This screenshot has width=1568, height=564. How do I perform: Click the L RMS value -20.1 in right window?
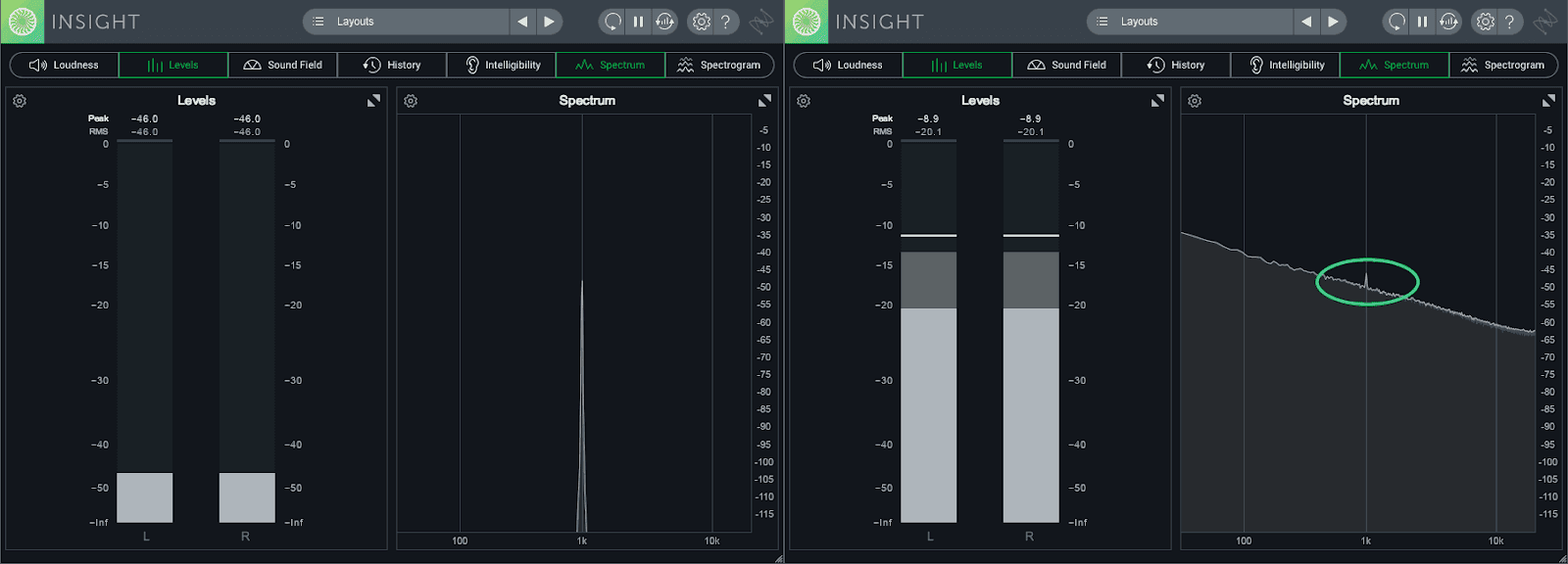(x=929, y=131)
